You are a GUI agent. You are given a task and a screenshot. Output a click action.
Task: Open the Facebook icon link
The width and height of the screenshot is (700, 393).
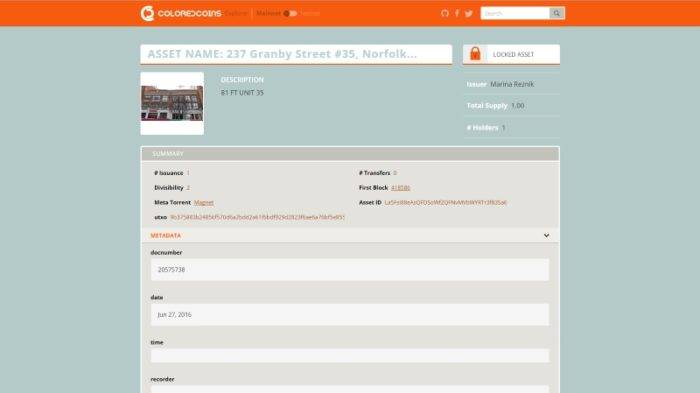point(457,13)
